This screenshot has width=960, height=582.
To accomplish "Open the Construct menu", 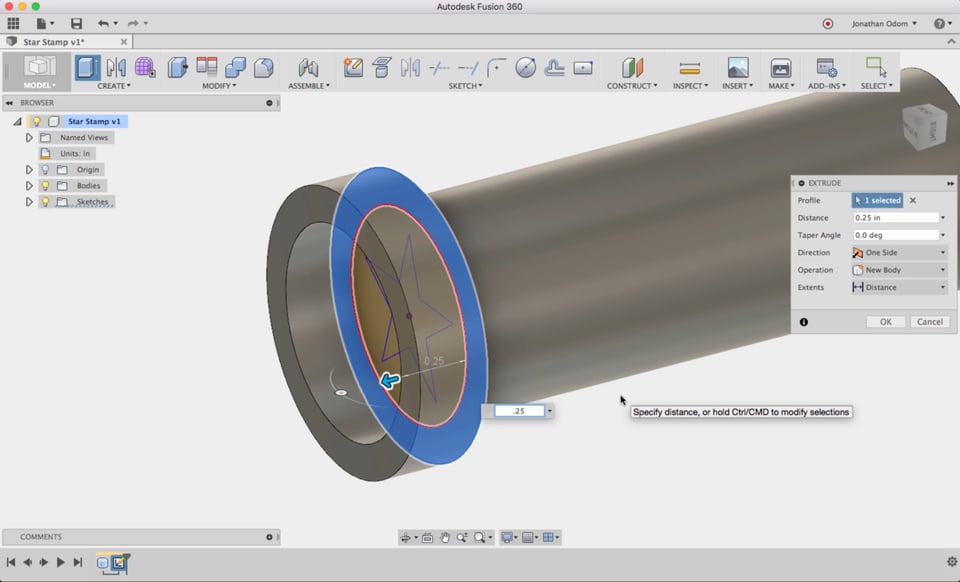I will click(x=632, y=86).
